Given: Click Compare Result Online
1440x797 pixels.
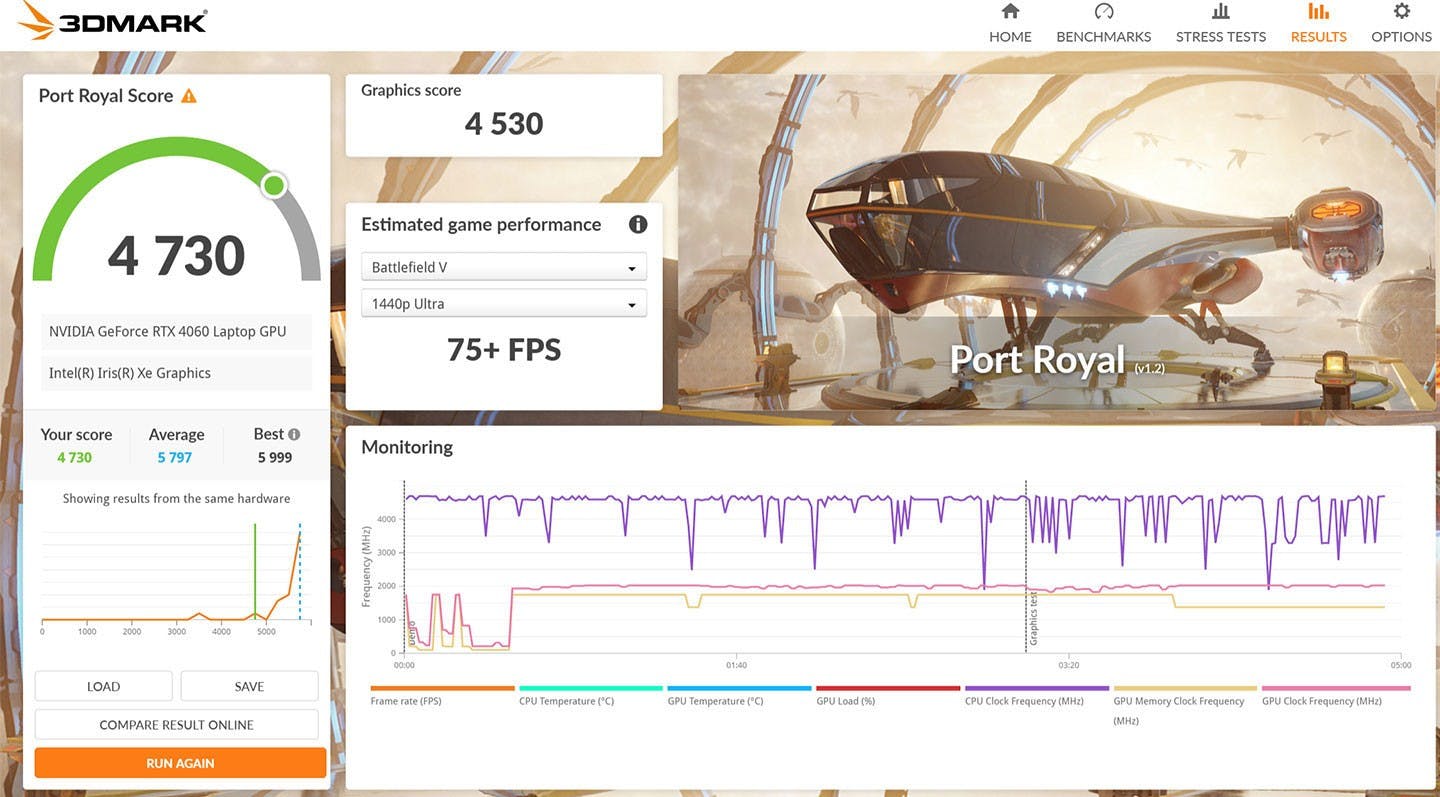Looking at the screenshot, I should [x=176, y=725].
